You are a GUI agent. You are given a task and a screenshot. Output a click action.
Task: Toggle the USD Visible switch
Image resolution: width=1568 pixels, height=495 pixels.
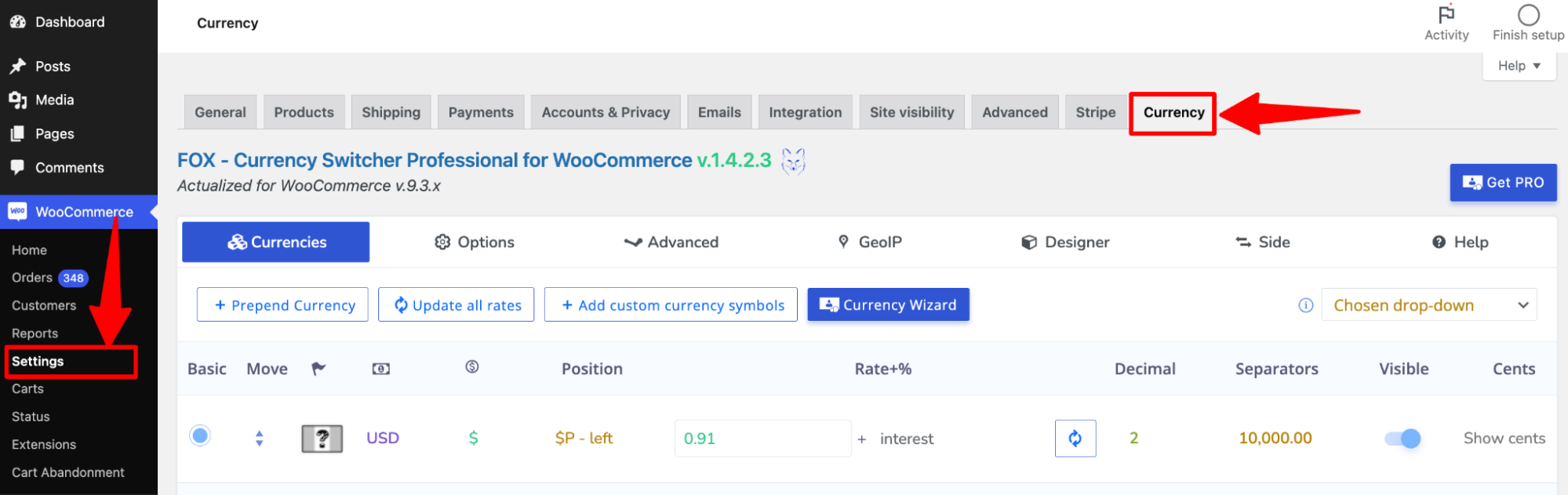[x=1402, y=439]
